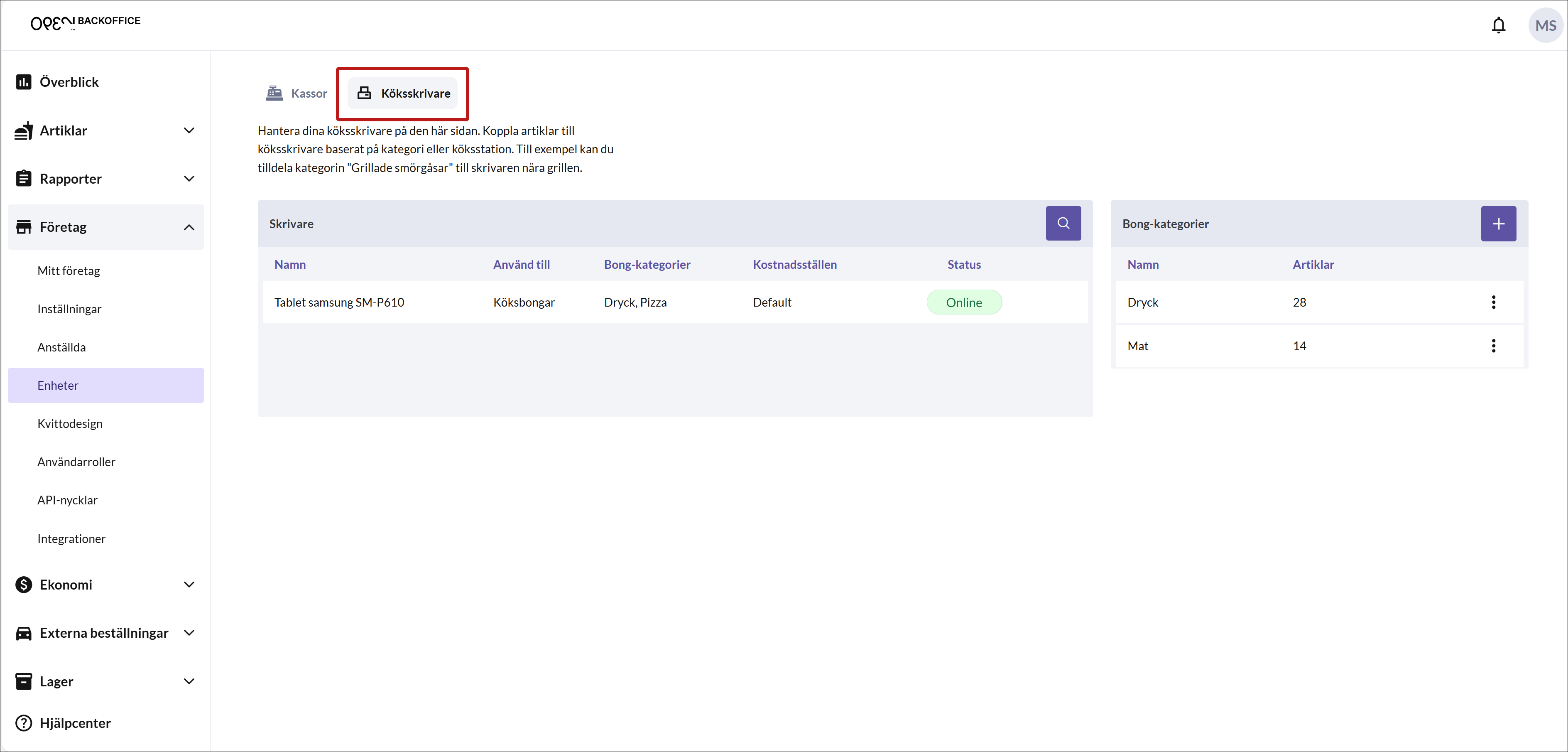Click the Online status badge
Viewport: 1568px width, 752px height.
(963, 302)
